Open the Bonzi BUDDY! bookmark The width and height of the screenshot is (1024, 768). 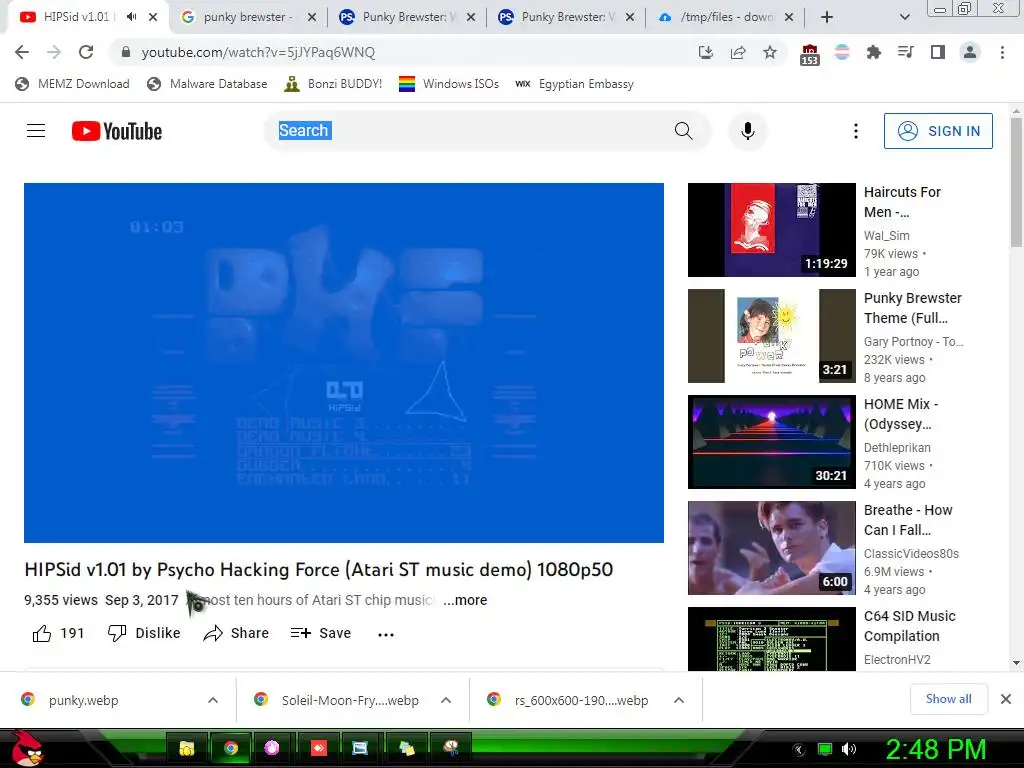coord(333,84)
